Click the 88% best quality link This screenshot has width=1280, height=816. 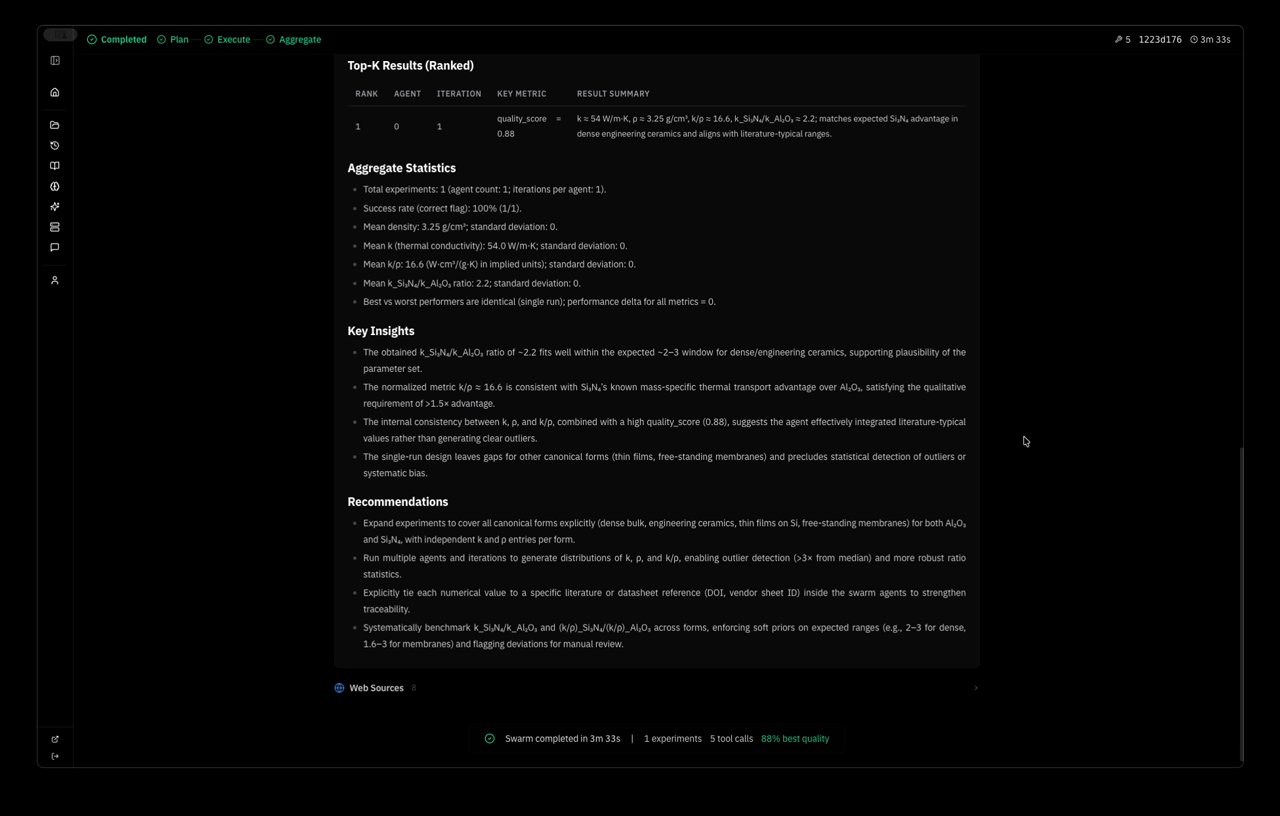[795, 738]
